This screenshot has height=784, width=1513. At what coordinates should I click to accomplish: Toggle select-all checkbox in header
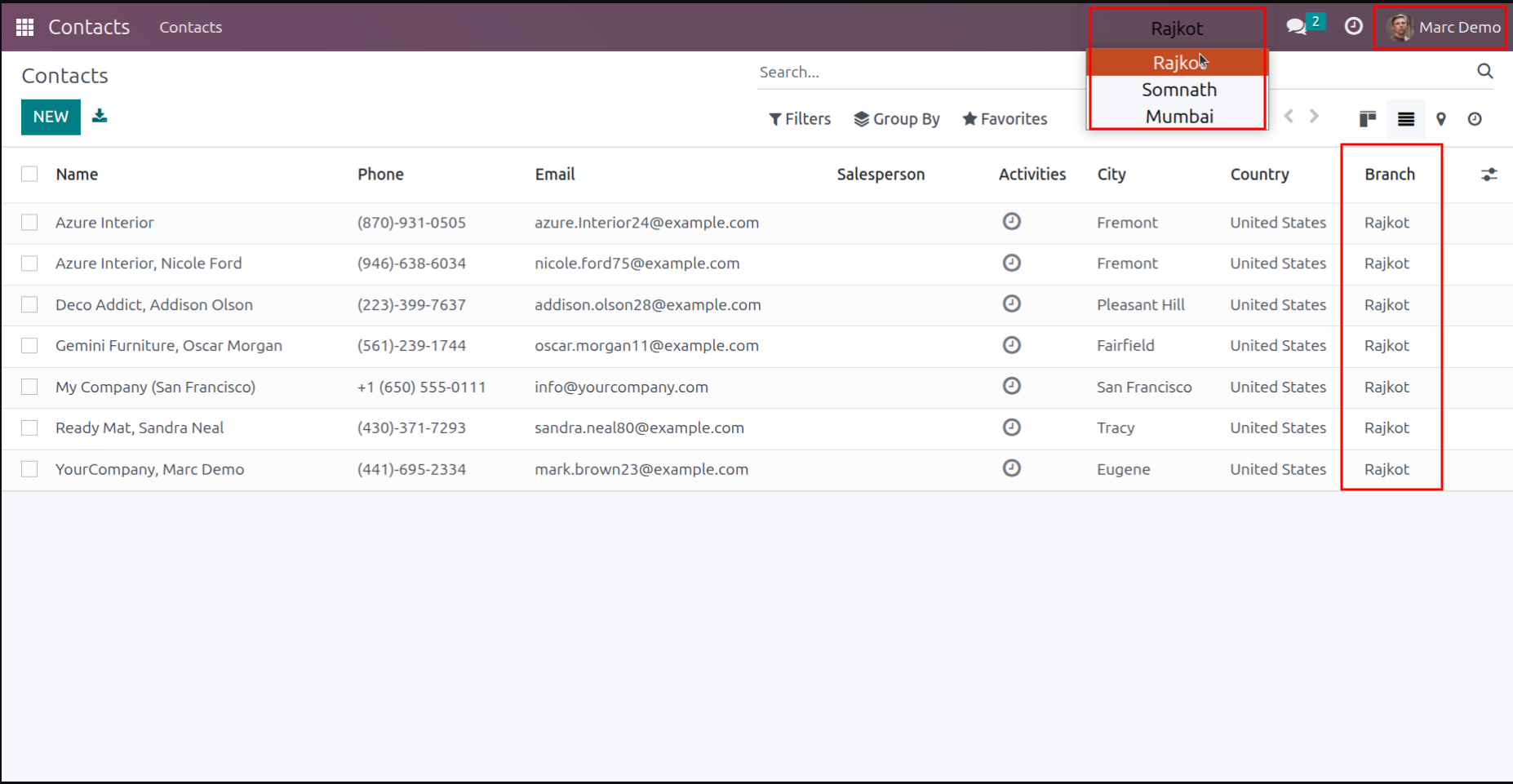click(x=29, y=174)
